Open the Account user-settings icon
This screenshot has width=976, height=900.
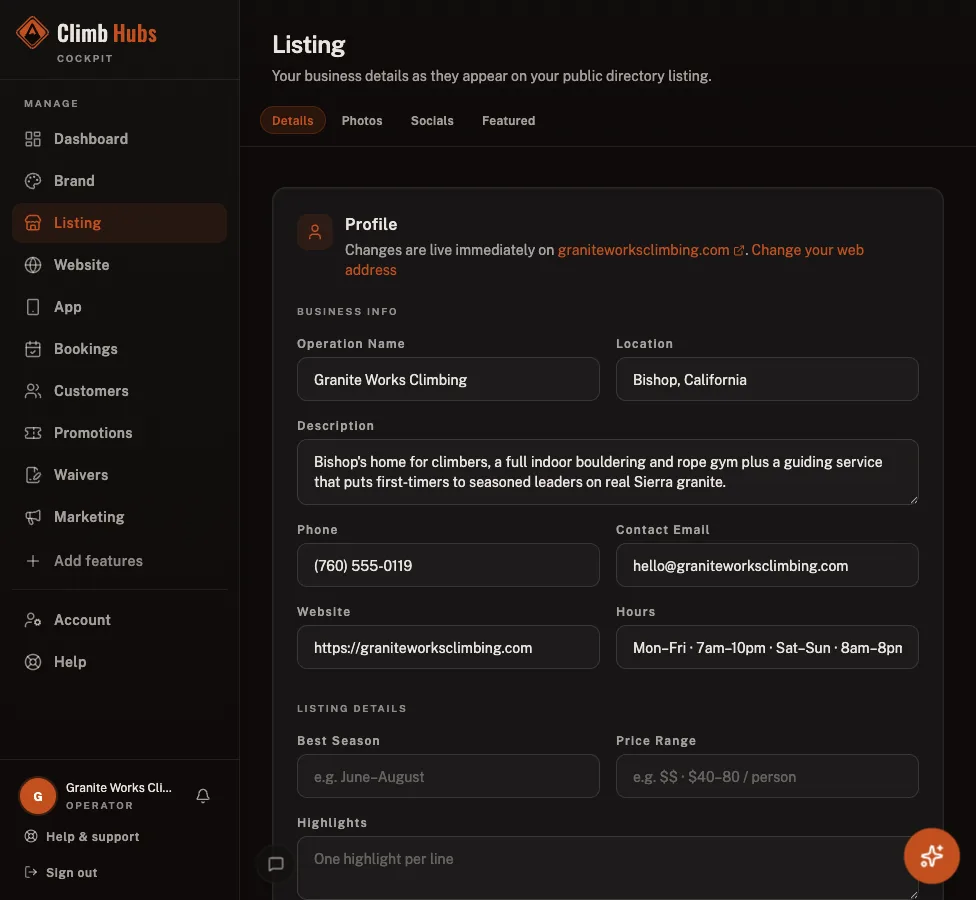pyautogui.click(x=33, y=620)
